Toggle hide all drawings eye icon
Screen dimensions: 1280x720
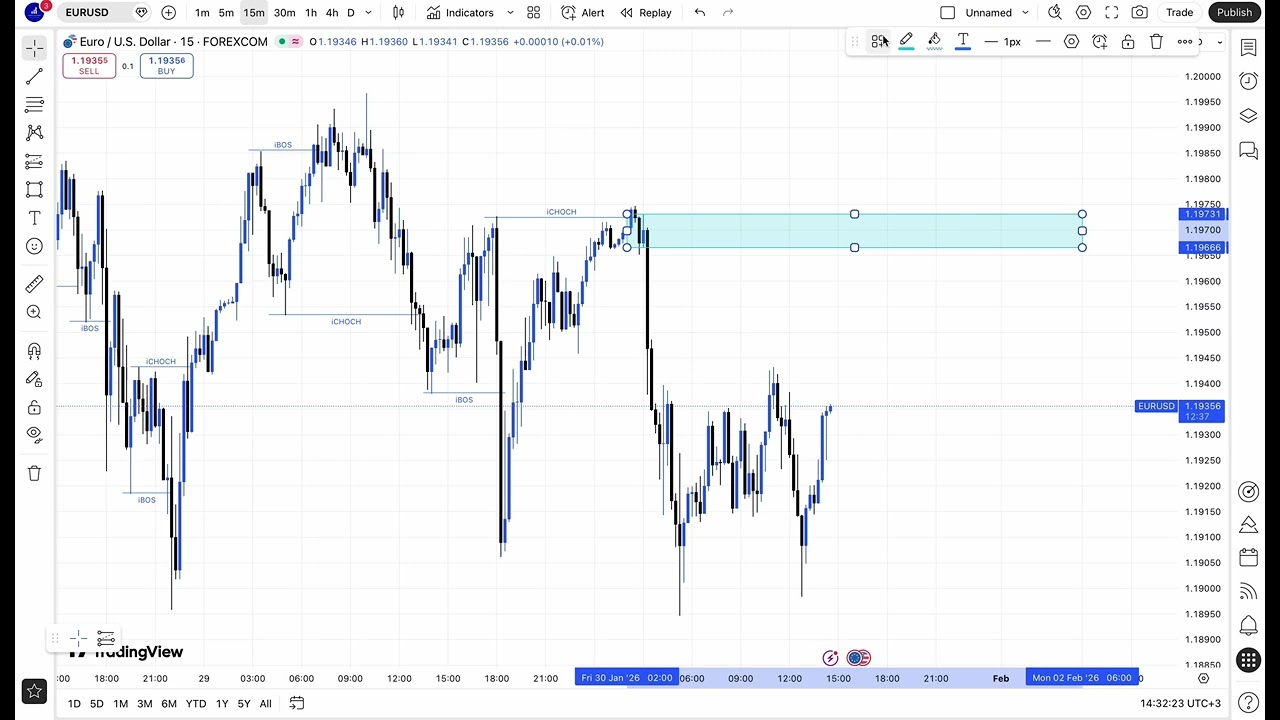(34, 435)
